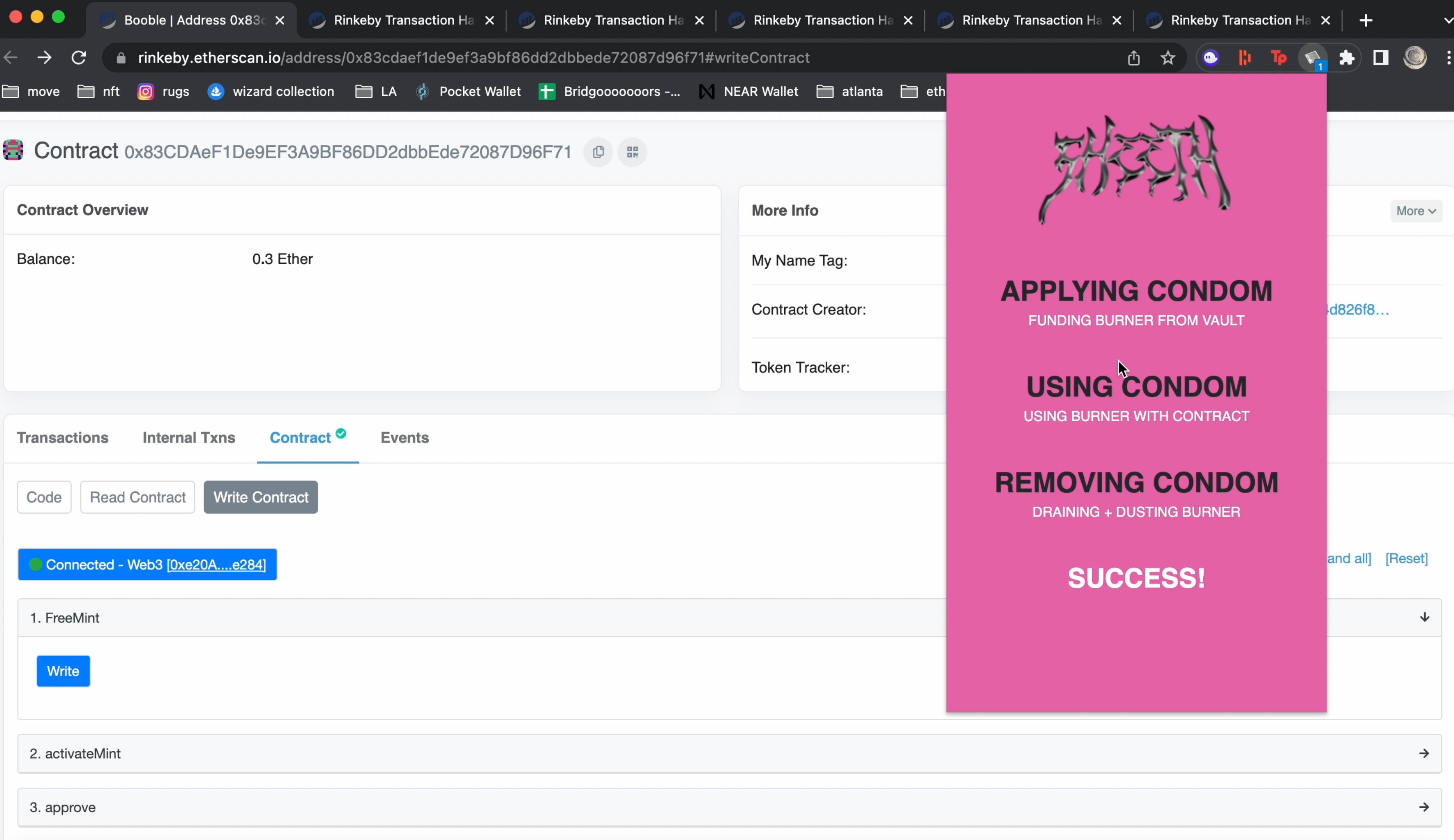Open the red Tp extension icon
This screenshot has width=1454, height=840.
pyautogui.click(x=1278, y=58)
